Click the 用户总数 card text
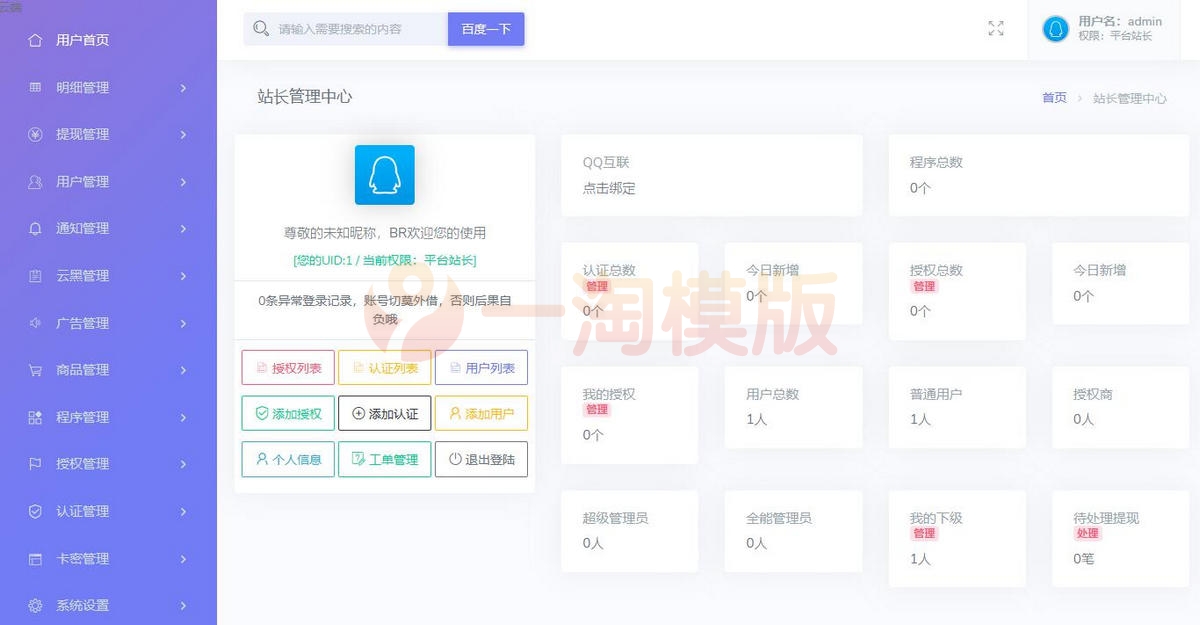The height and width of the screenshot is (625, 1200). click(772, 394)
